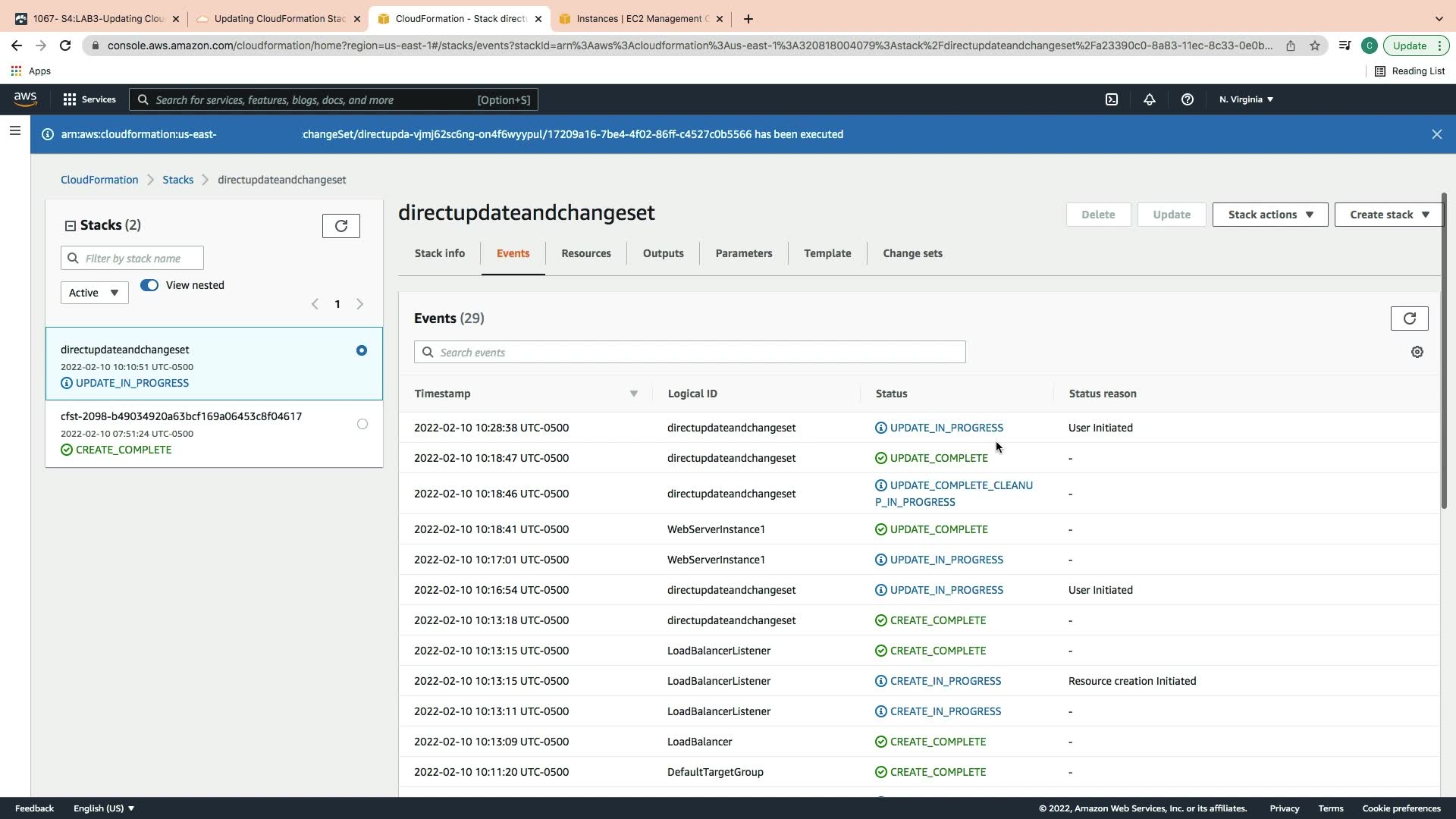Click the Stacks breadcrumb link

point(177,180)
